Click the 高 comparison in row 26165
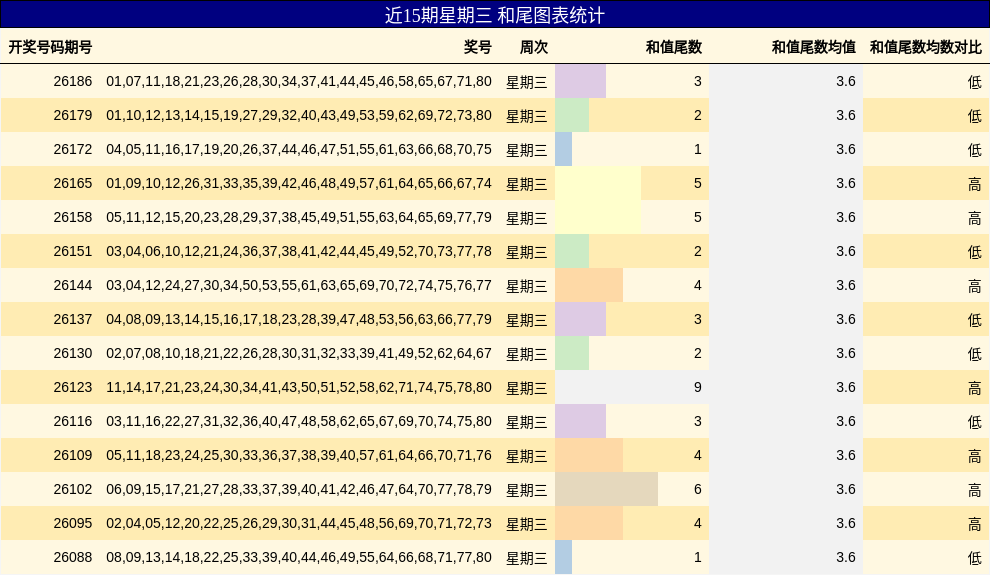Viewport: 990px width, 575px height. 975,184
